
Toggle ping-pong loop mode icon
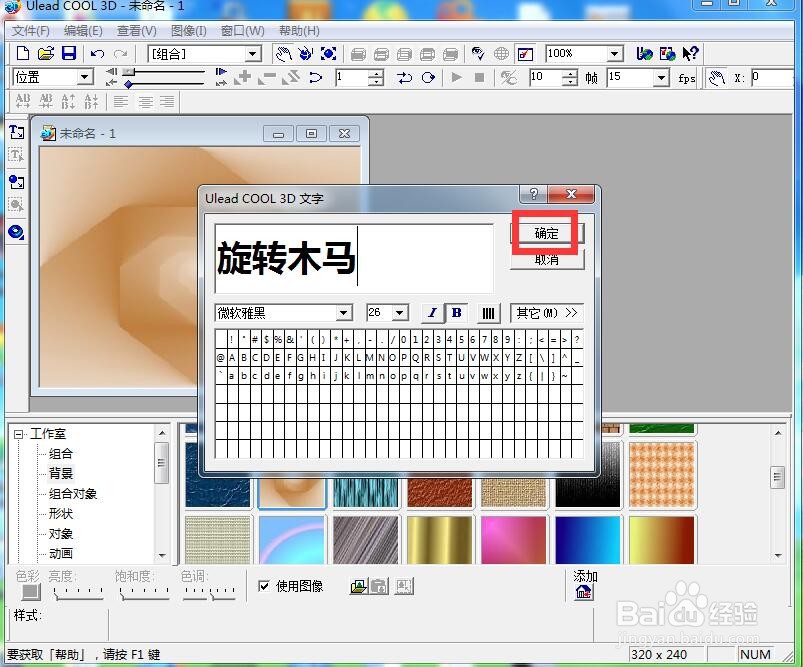point(405,77)
